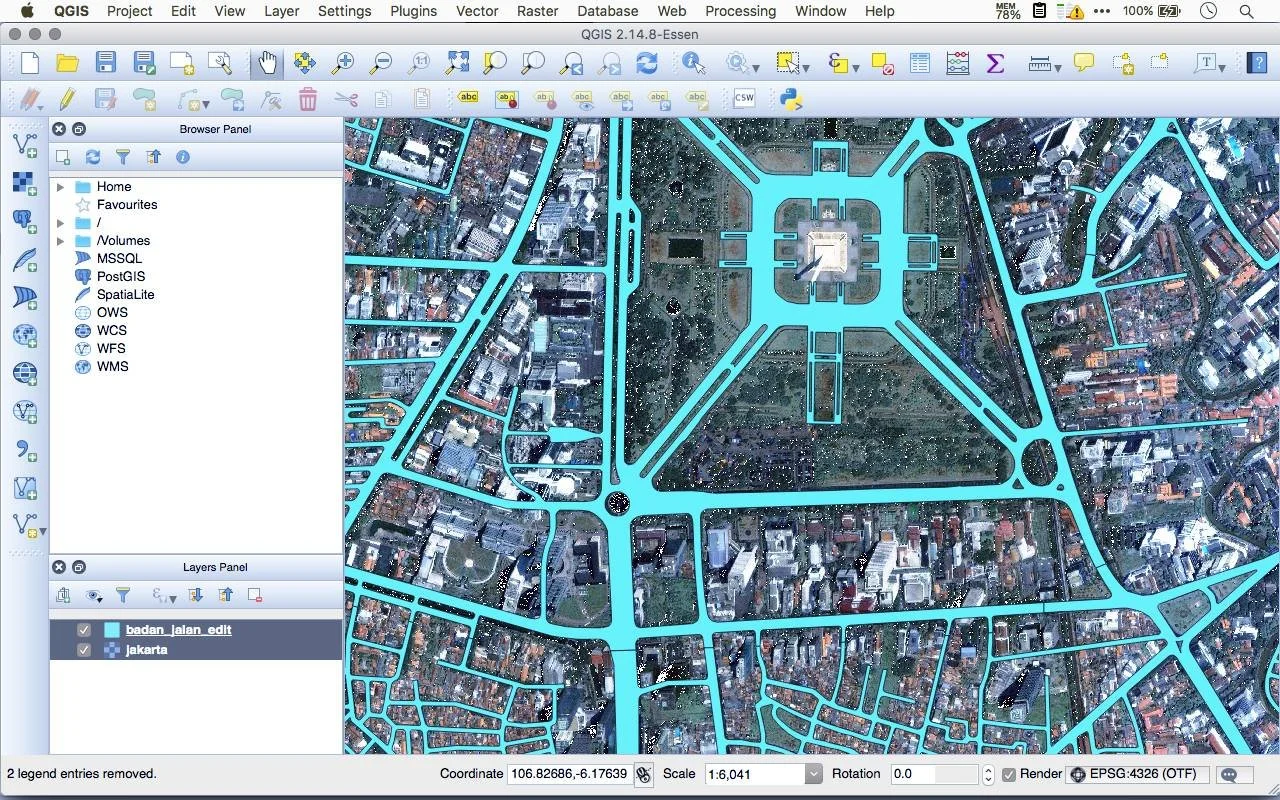
Task: Toggle the Render checkbox
Action: (x=1009, y=774)
